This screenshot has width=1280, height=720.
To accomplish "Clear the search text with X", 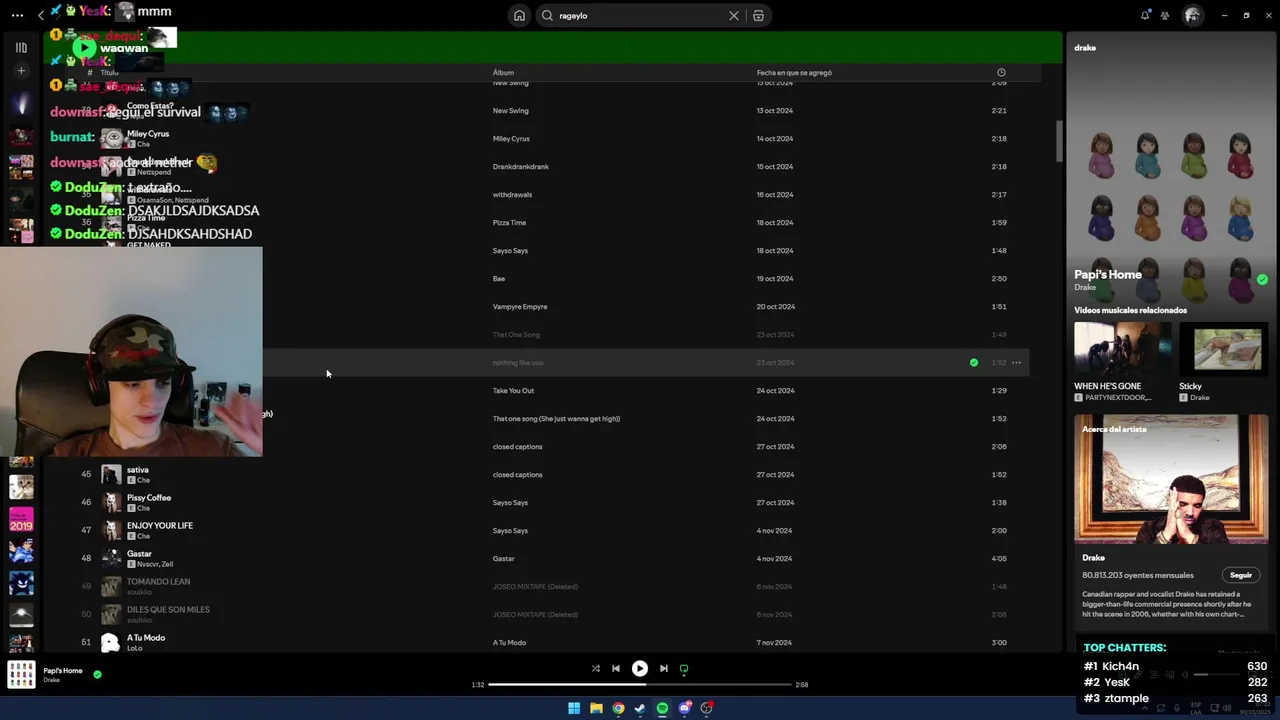I will click(x=734, y=15).
